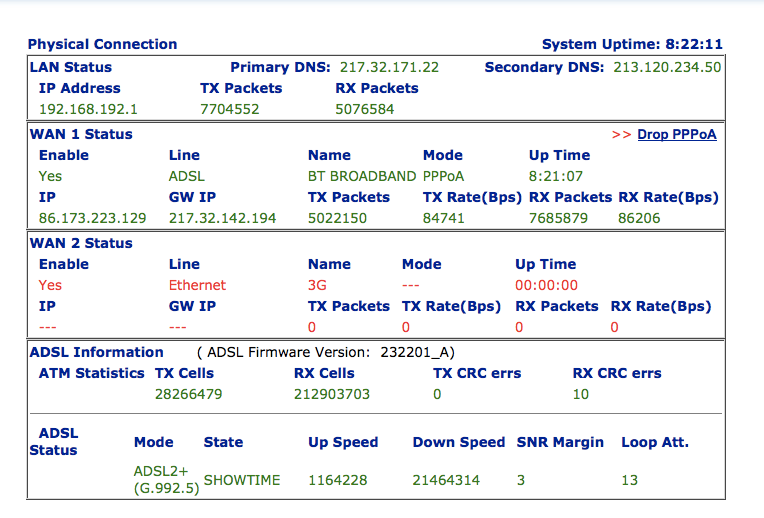Click the ADSL Firmware Version text
Image resolution: width=764 pixels, height=518 pixels.
(x=326, y=352)
